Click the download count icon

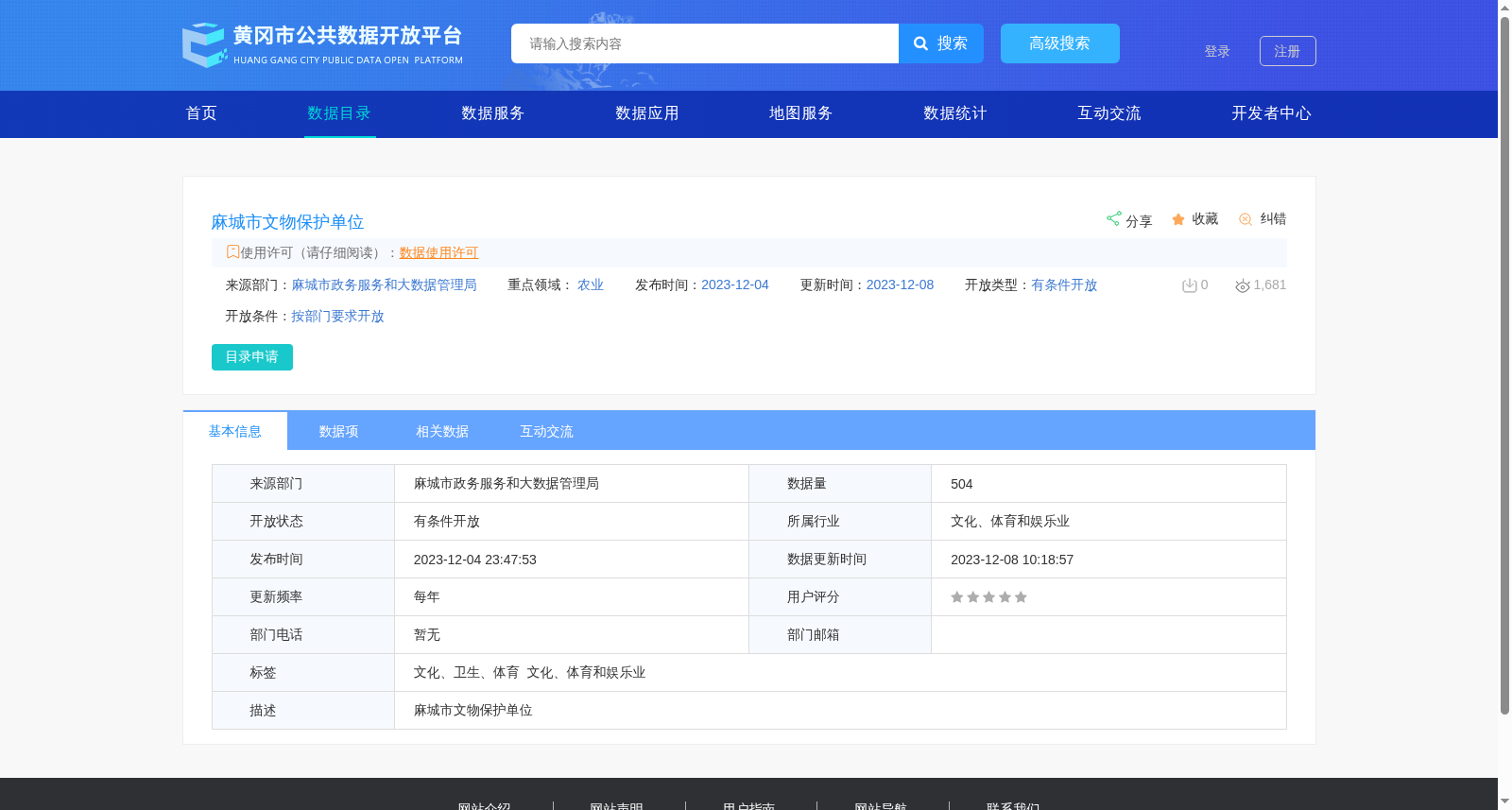(x=1190, y=285)
